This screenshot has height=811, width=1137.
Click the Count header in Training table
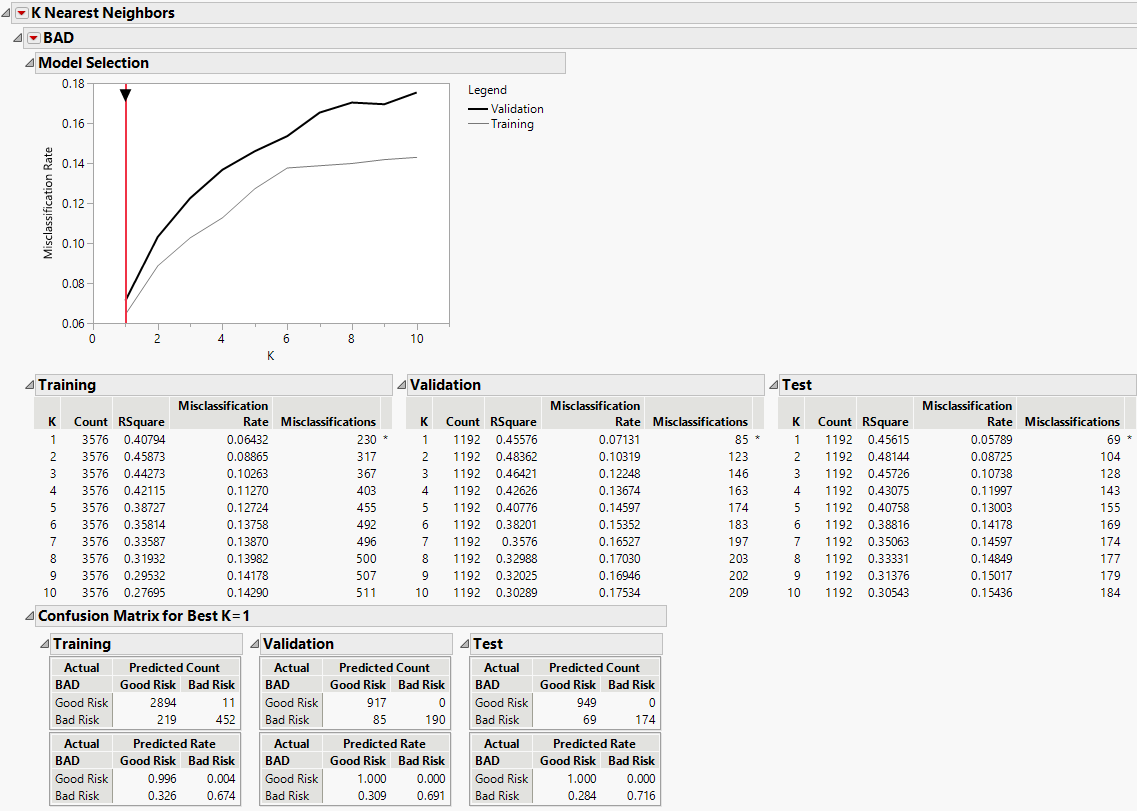(91, 422)
